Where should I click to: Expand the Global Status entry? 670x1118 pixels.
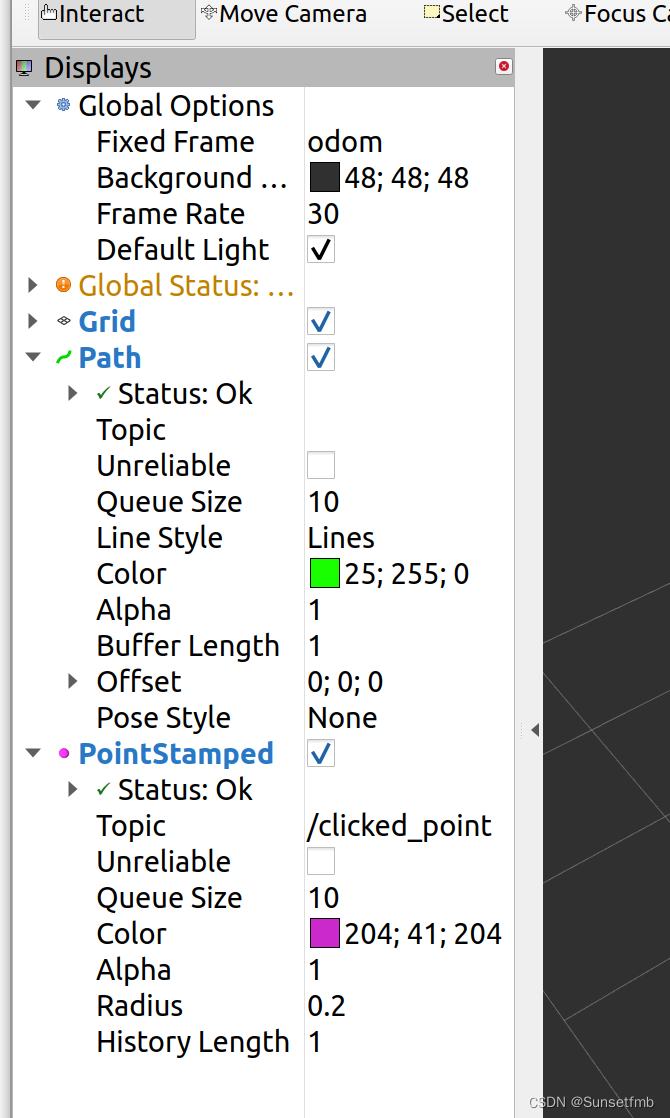(x=33, y=285)
